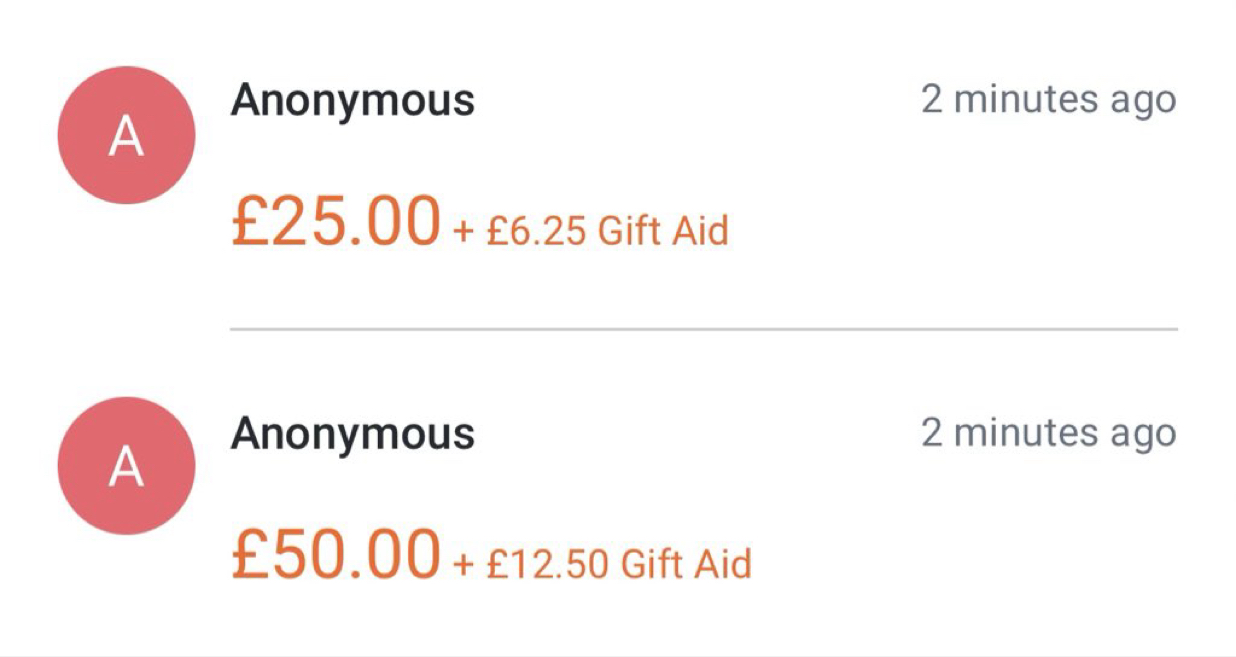1236x657 pixels.
Task: Click the timestamp of the £50.00 donation
Action: [1048, 433]
